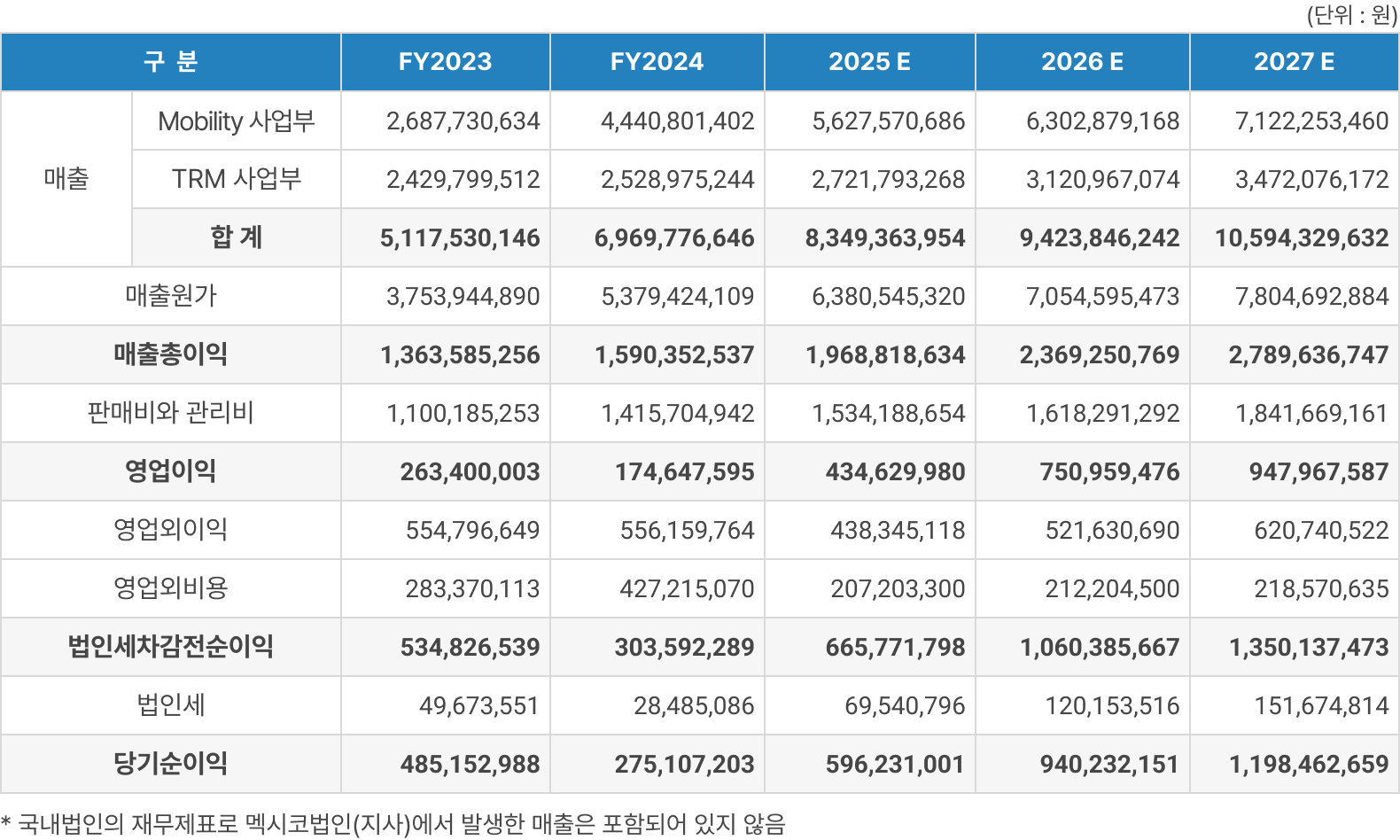The height and width of the screenshot is (840, 1400).
Task: Click the 2025 E column header
Action: pyautogui.click(x=869, y=62)
